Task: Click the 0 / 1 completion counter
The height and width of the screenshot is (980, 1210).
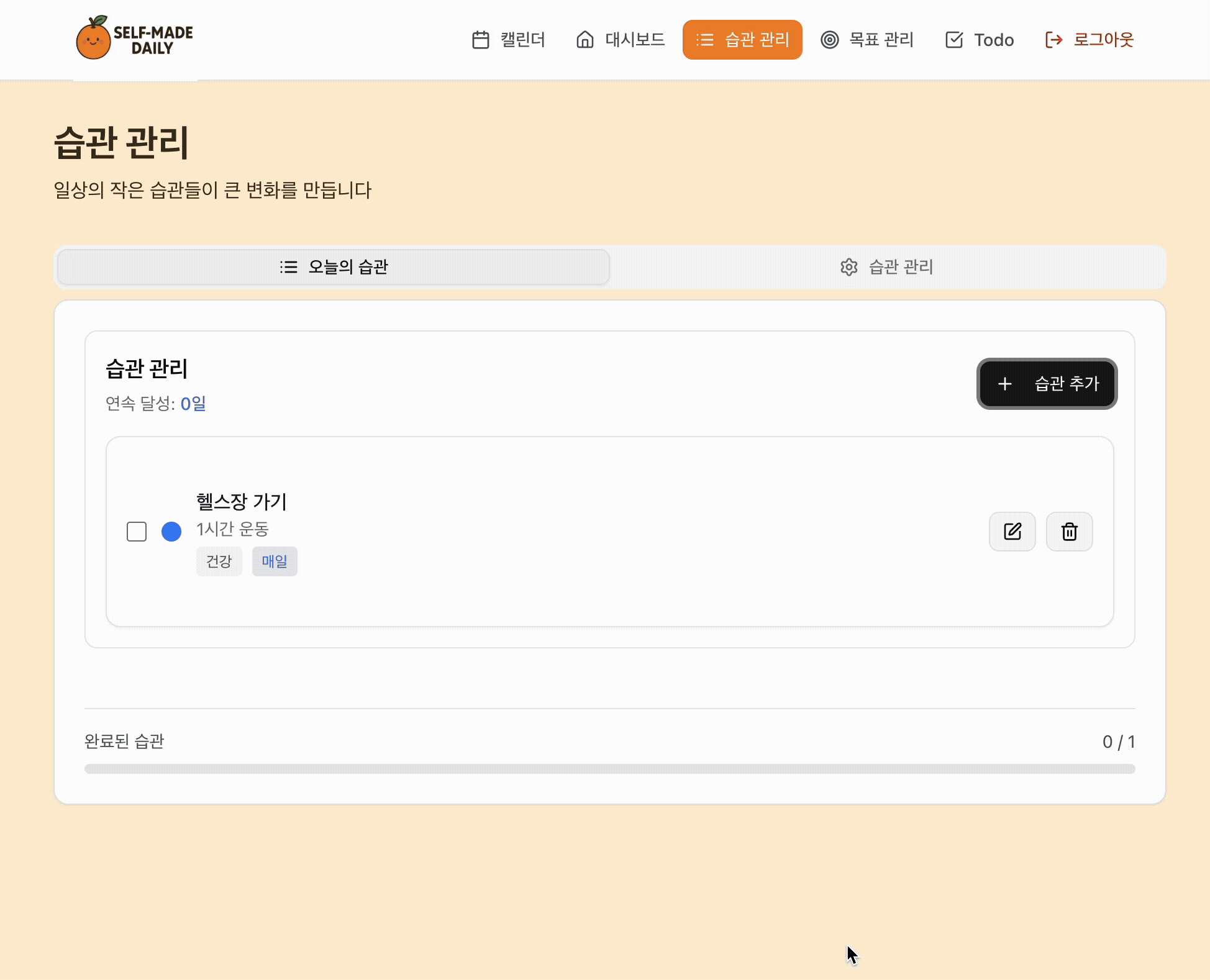Action: 1119,741
